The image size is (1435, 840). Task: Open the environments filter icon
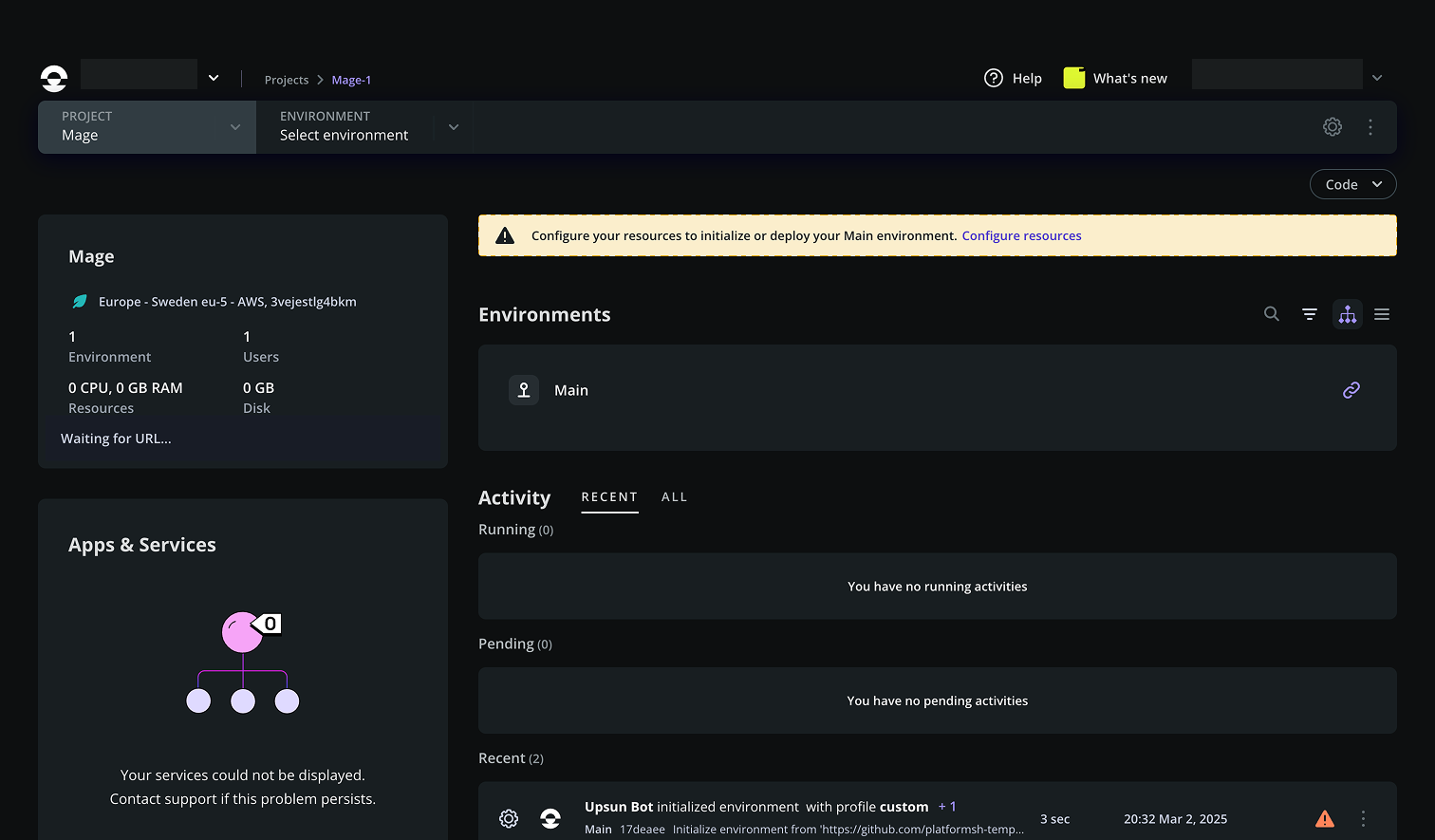[1310, 314]
